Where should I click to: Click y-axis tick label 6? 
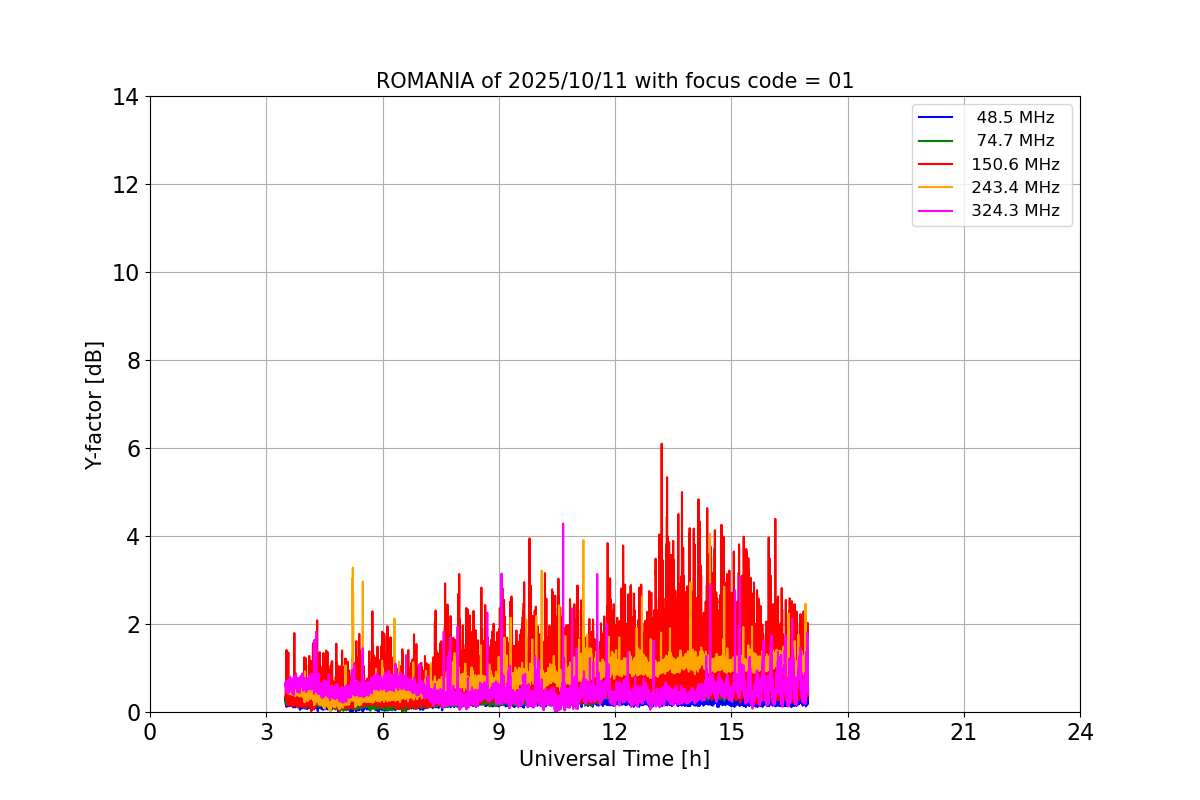coord(132,449)
